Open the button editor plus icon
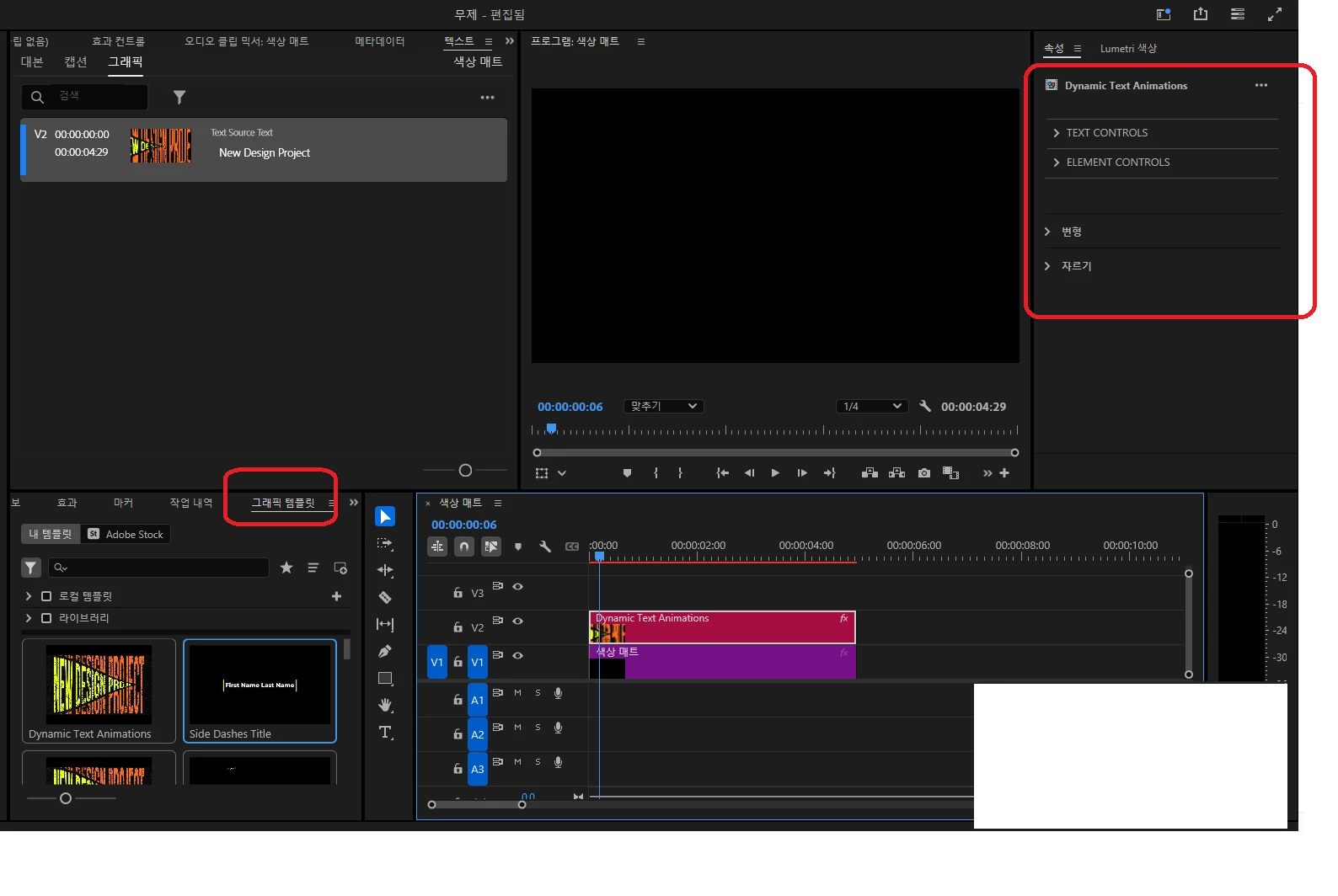 click(1004, 473)
